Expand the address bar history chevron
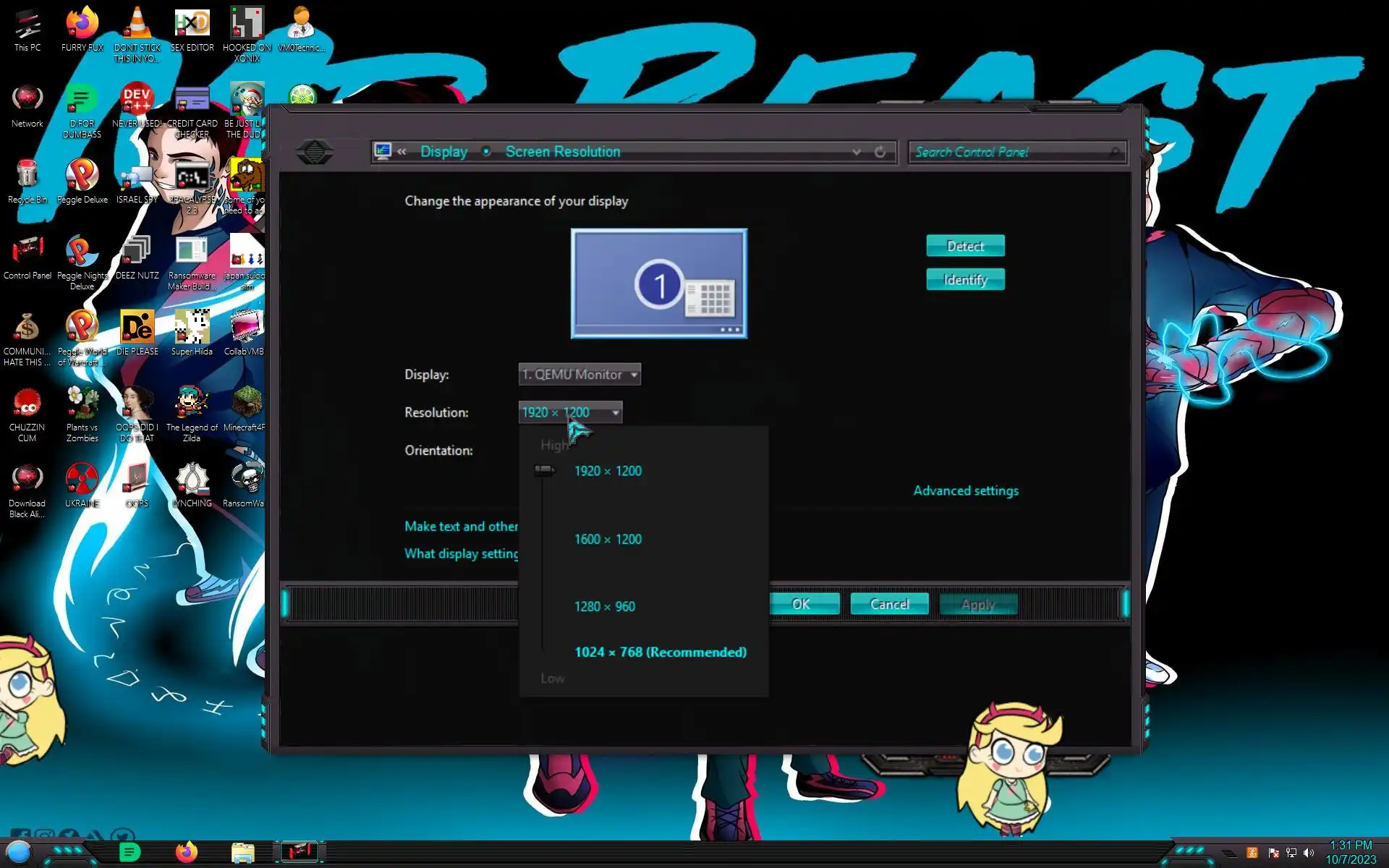 (857, 152)
